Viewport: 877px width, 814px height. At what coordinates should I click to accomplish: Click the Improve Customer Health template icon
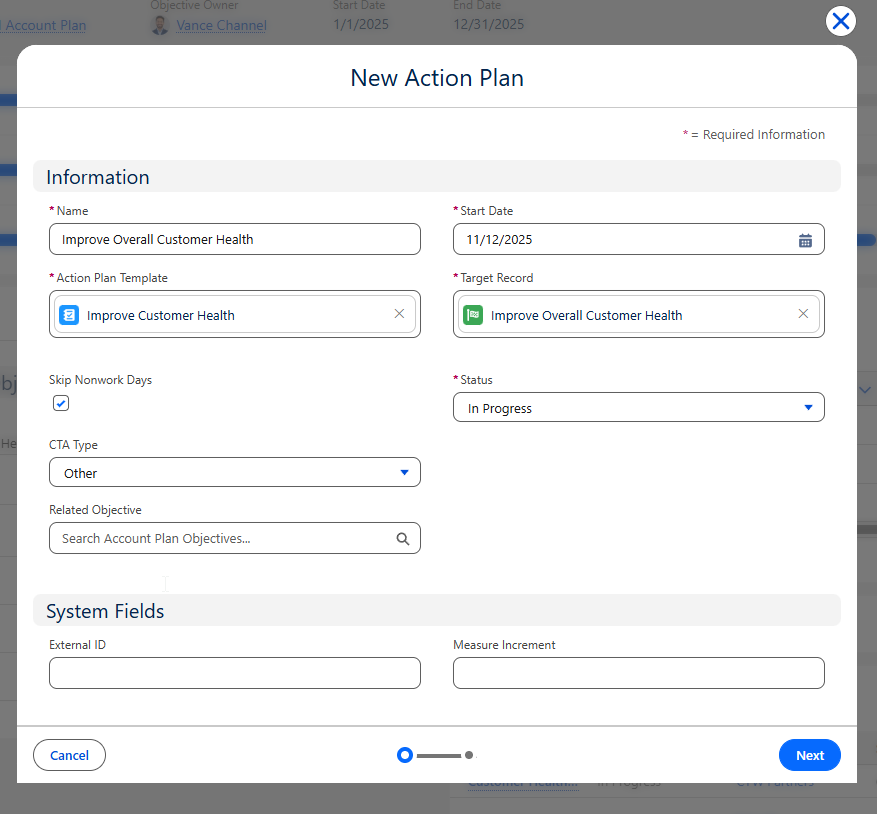(69, 315)
